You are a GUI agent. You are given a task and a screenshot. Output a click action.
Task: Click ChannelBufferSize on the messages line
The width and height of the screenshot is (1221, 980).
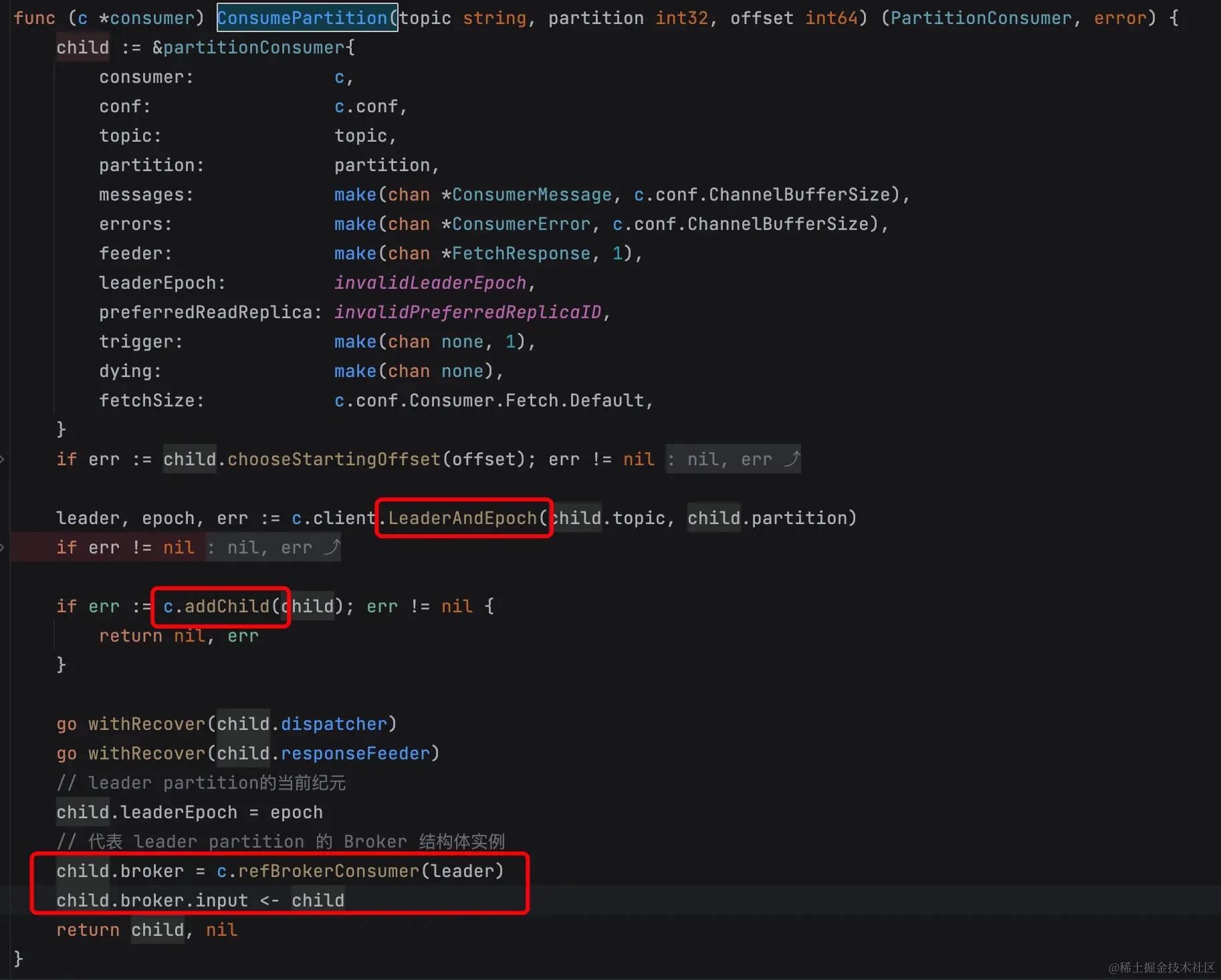799,195
